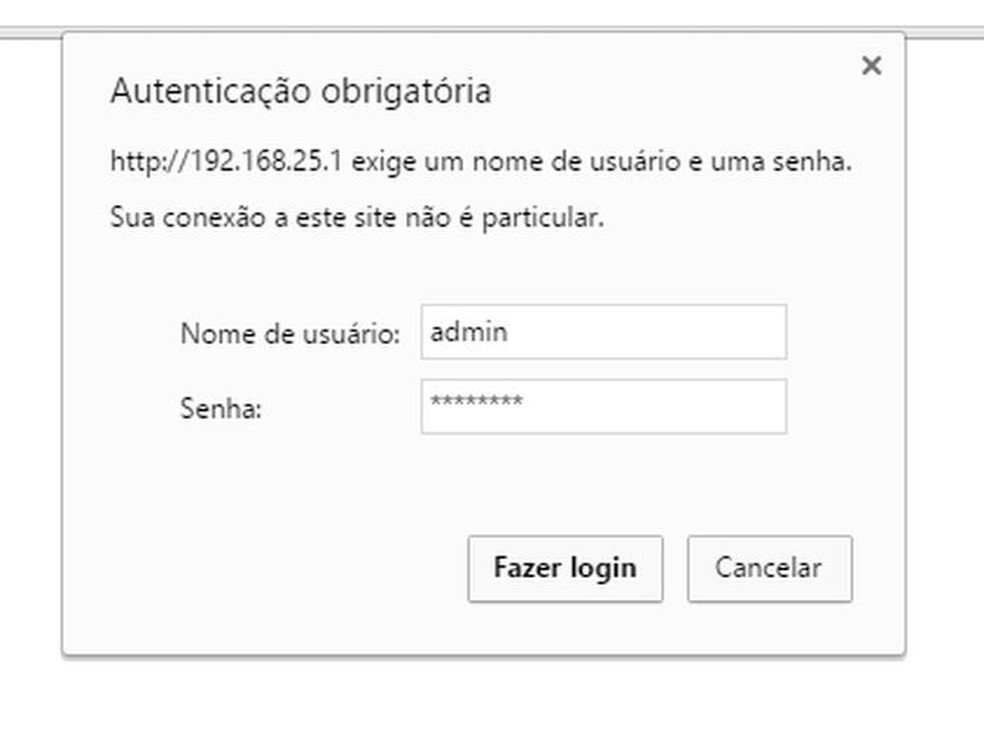
Task: Click the masked asterisks in the password field
Action: pyautogui.click(x=476, y=403)
